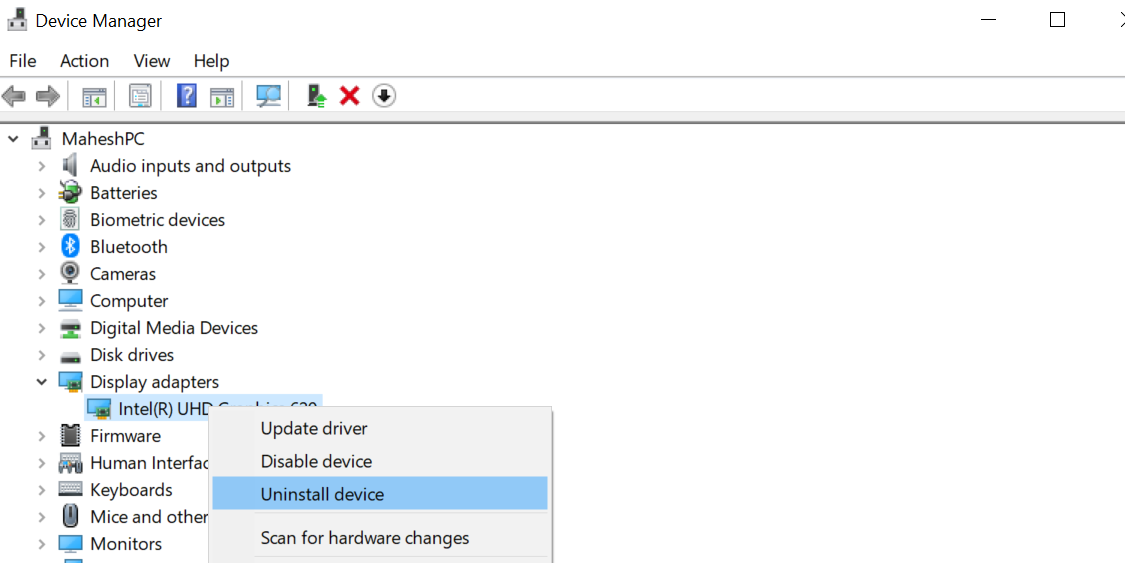Screen dimensions: 1125x563
Task: Select the Firmware tree label
Action: pos(126,436)
